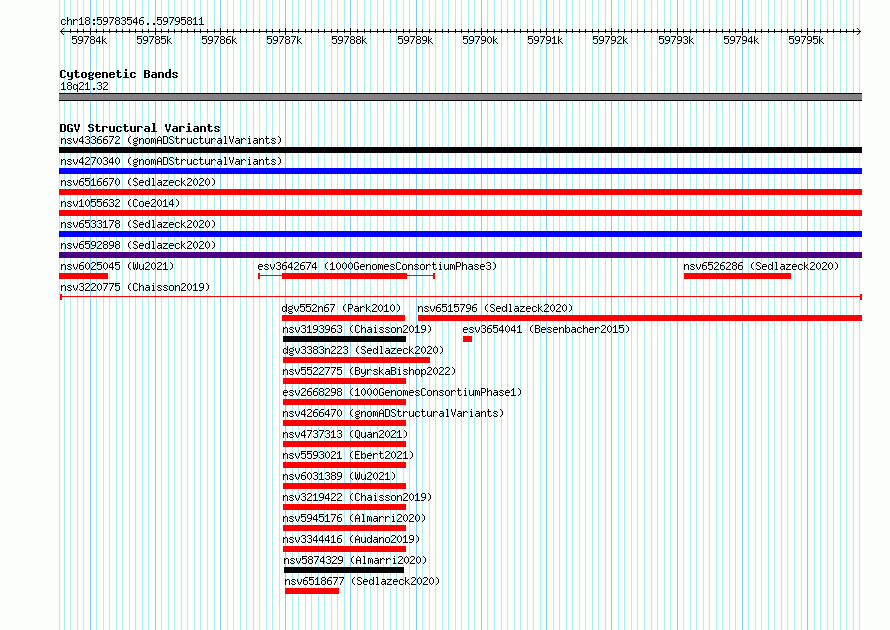This screenshot has height=630, width=890.
Task: Open nsv6516670 (Sedlazeck2020) variant
Action: pyautogui.click(x=138, y=182)
